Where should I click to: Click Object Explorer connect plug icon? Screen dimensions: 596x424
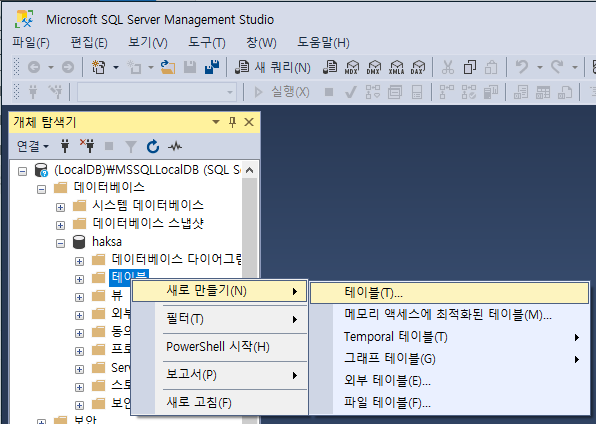(65, 146)
